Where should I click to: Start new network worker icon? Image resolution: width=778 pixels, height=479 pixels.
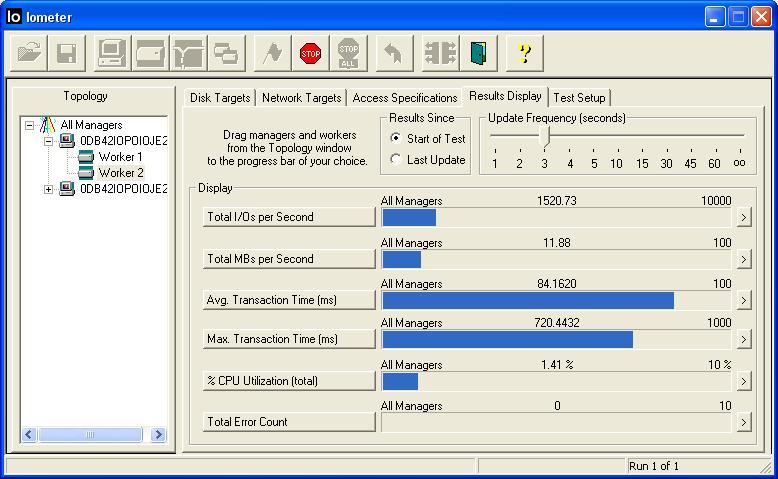click(189, 53)
